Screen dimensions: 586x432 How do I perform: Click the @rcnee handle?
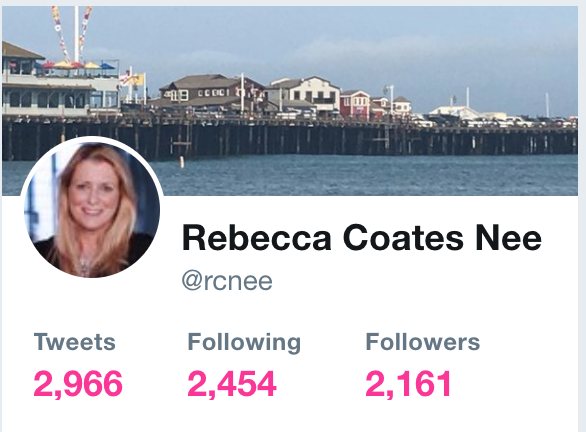[x=227, y=281]
